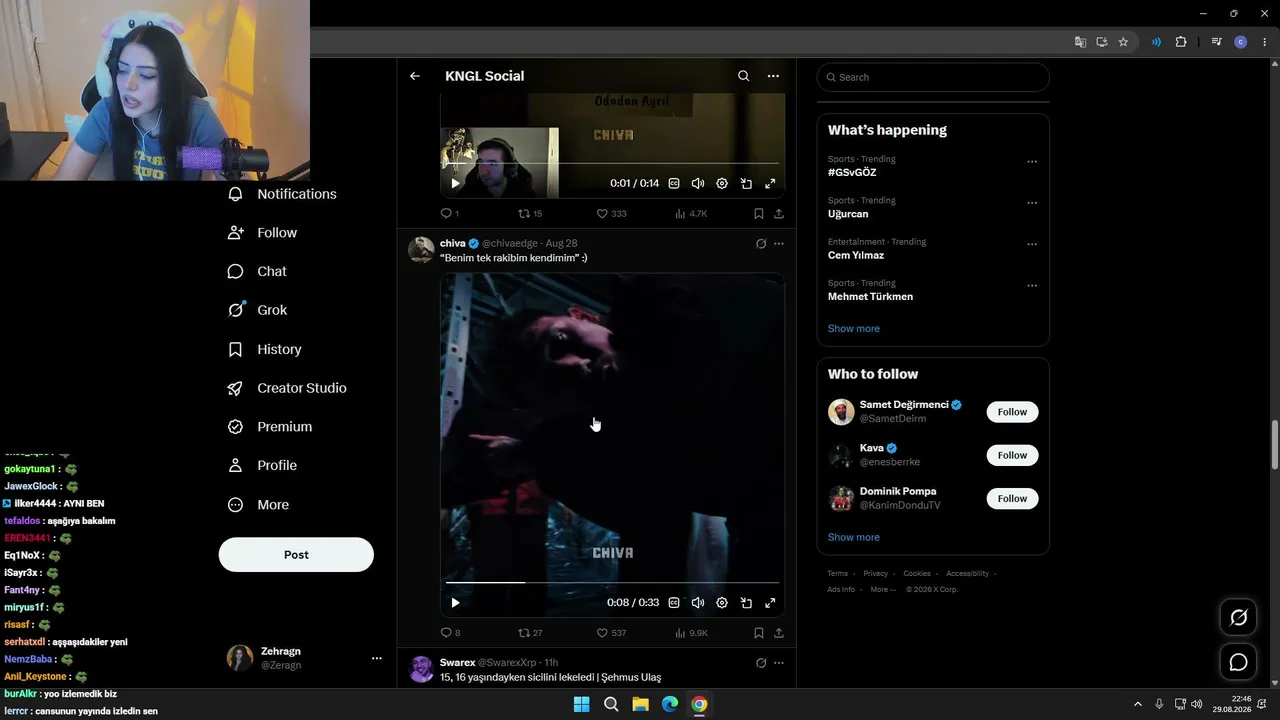
Task: Show more trends under What's happening
Action: 854,329
